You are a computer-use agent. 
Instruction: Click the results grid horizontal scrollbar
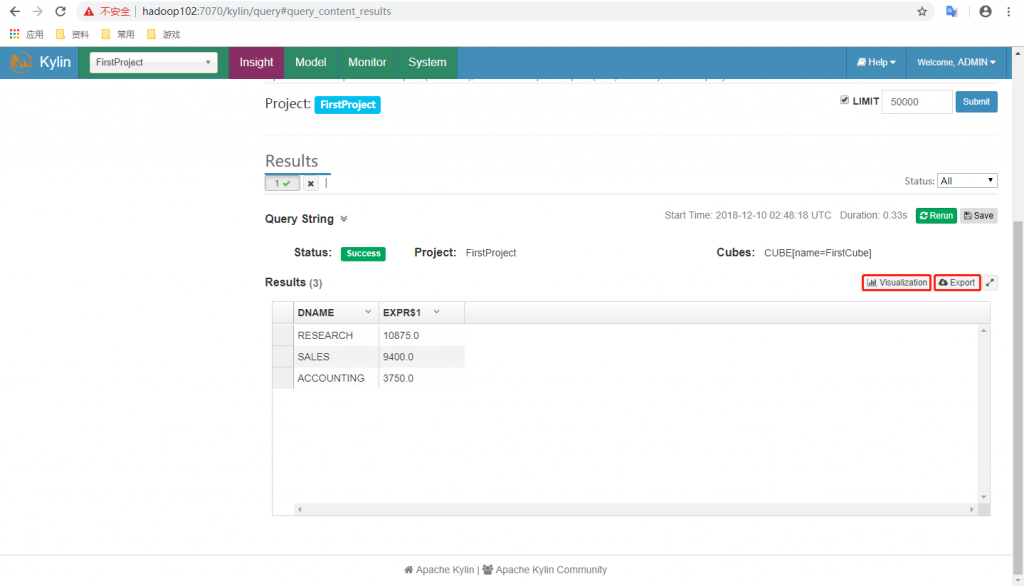pos(635,510)
